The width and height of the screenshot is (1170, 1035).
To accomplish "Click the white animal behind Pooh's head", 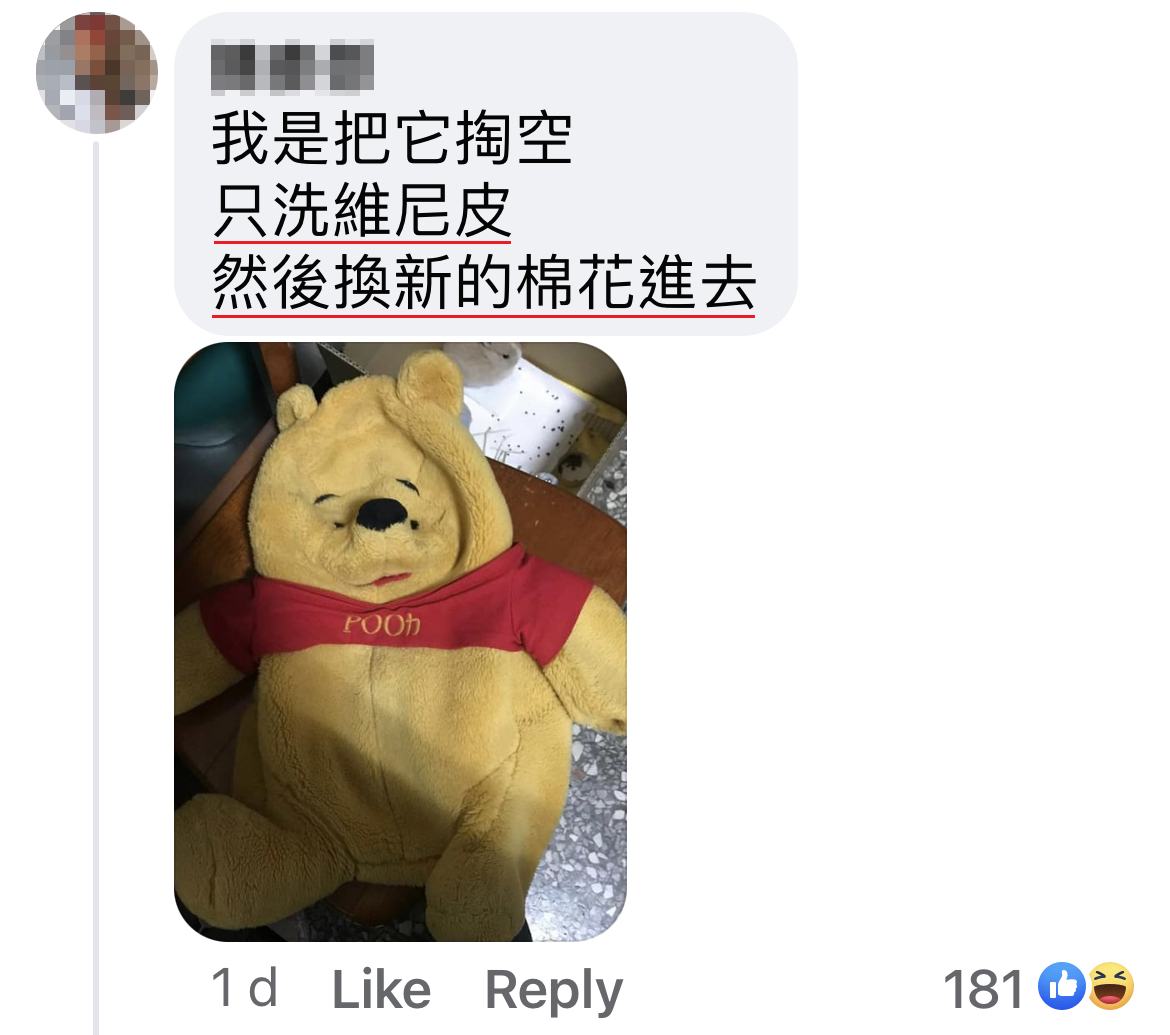I will tap(489, 361).
